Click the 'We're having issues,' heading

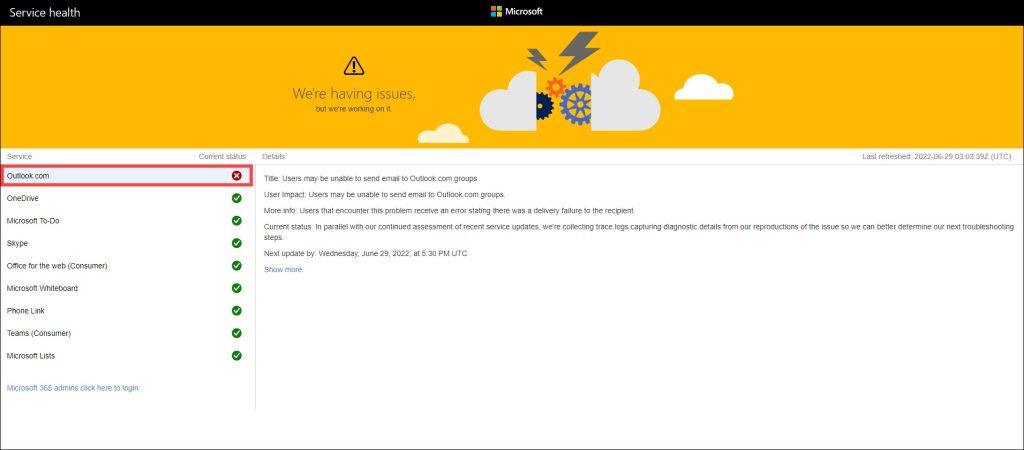click(354, 94)
